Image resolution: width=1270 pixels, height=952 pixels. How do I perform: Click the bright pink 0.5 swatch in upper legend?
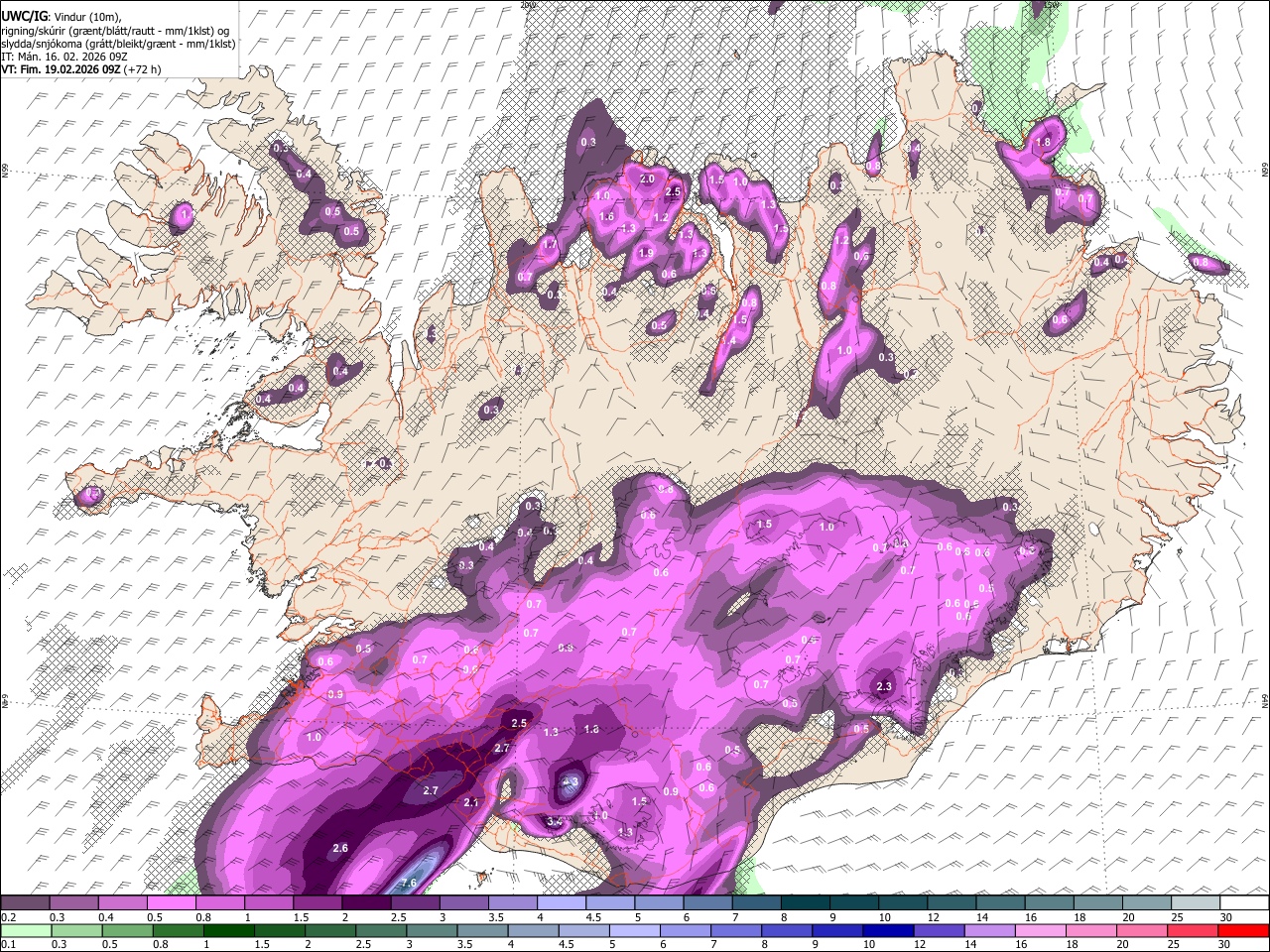click(171, 903)
